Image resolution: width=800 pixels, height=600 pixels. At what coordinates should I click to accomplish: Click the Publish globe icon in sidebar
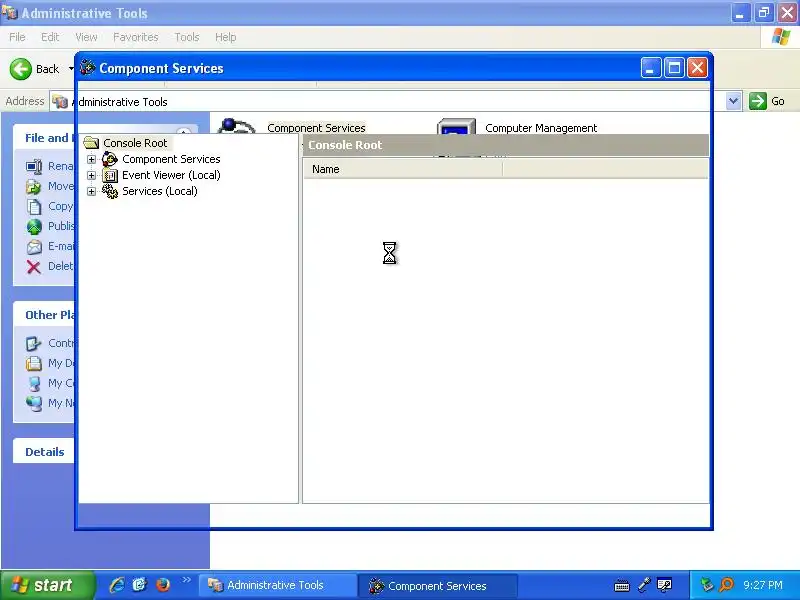34,227
